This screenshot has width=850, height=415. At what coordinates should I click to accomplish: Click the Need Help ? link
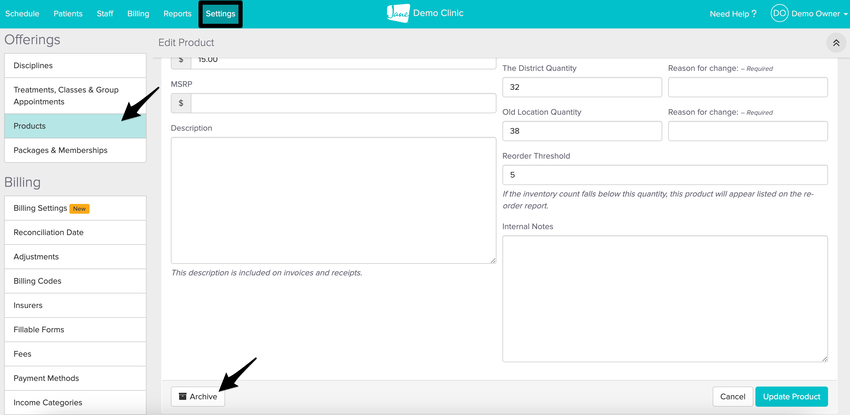click(733, 14)
